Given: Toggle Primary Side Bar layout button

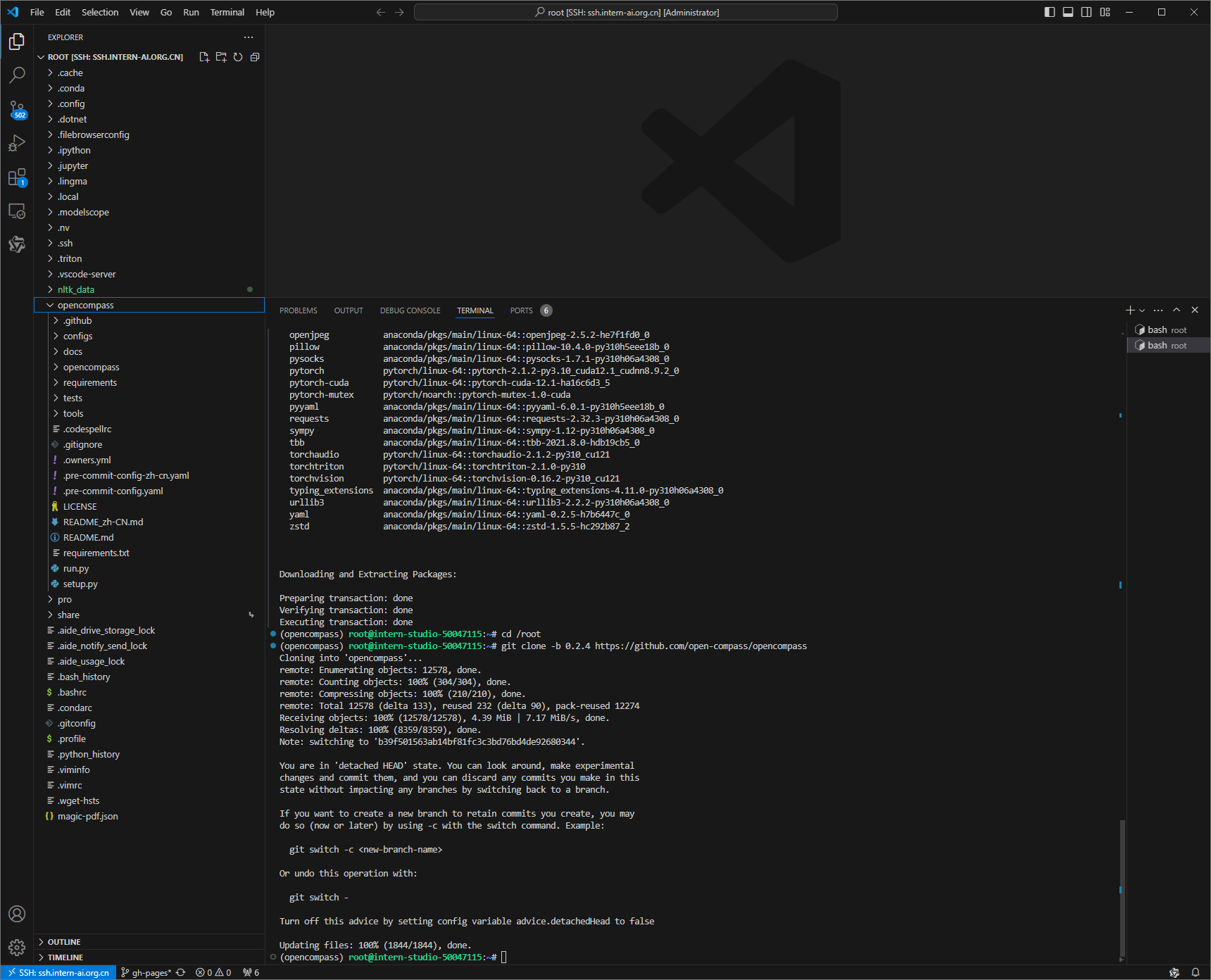Looking at the screenshot, I should [1050, 12].
